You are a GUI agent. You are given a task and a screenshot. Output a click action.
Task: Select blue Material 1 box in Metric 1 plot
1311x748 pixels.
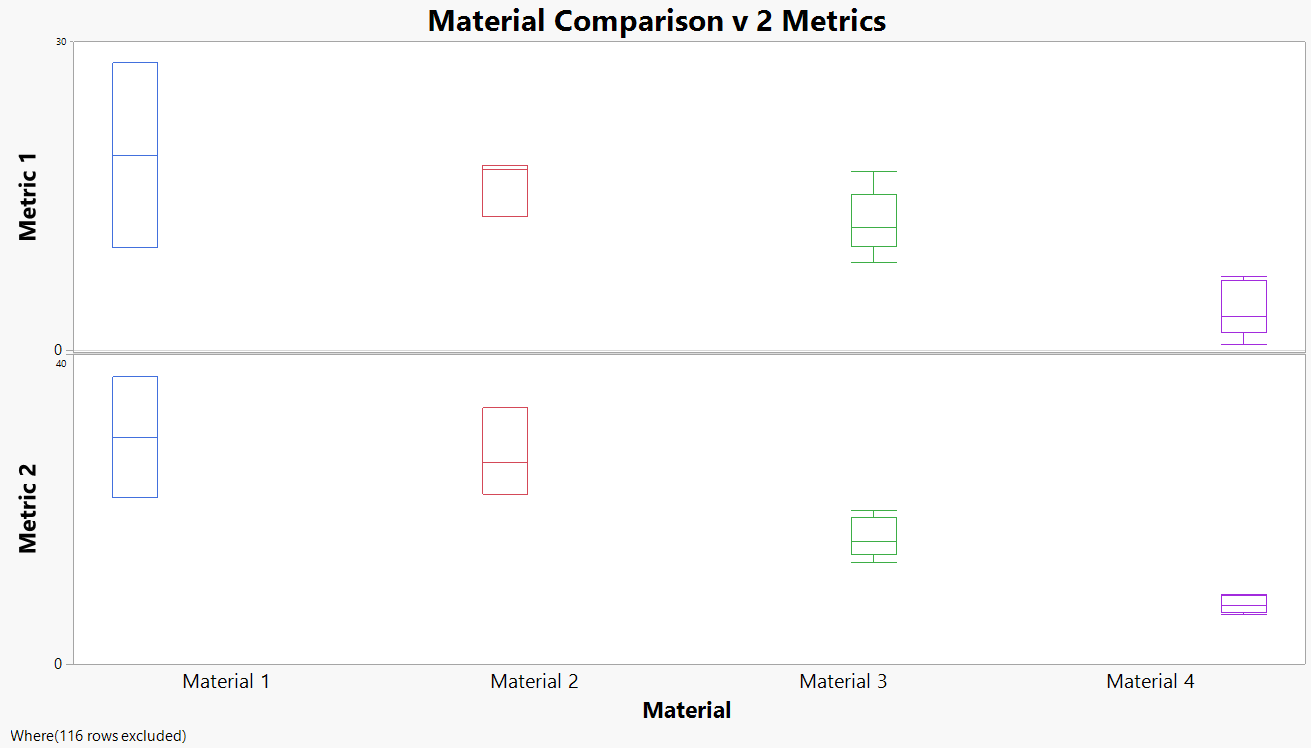(x=135, y=155)
